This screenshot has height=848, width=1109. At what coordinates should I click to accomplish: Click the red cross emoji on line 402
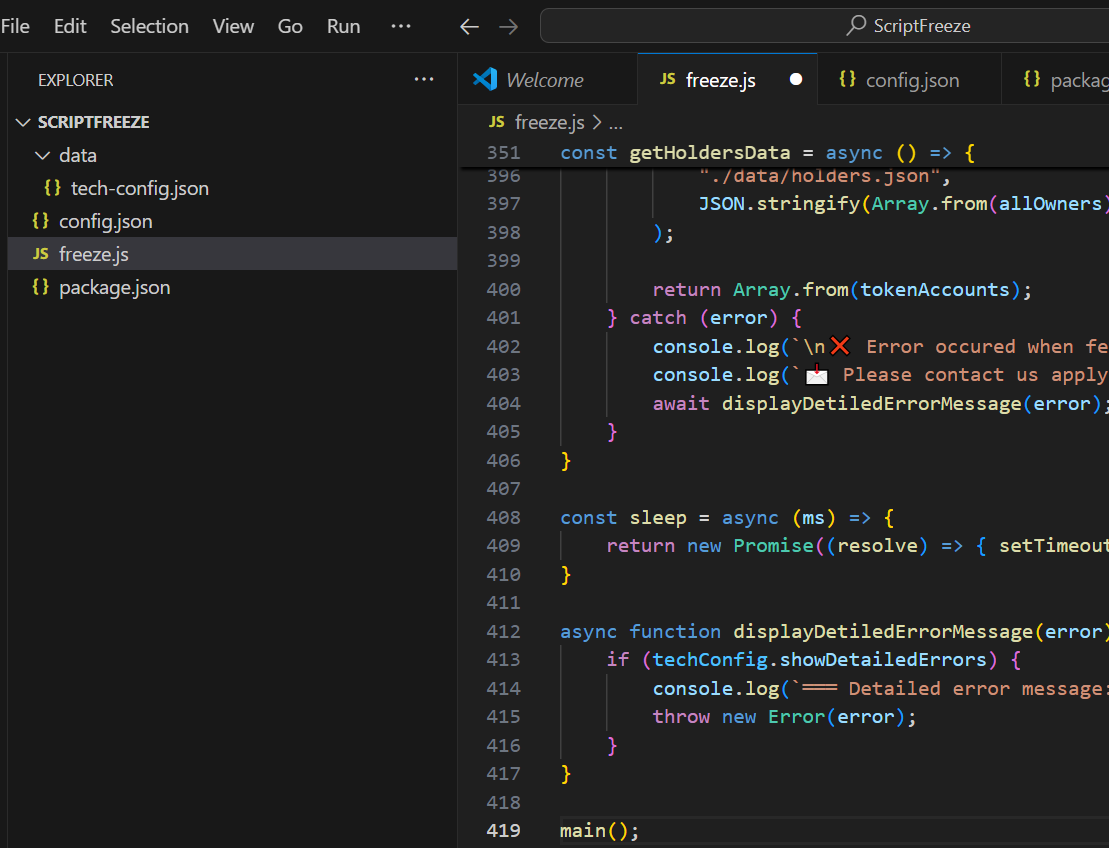click(x=840, y=346)
